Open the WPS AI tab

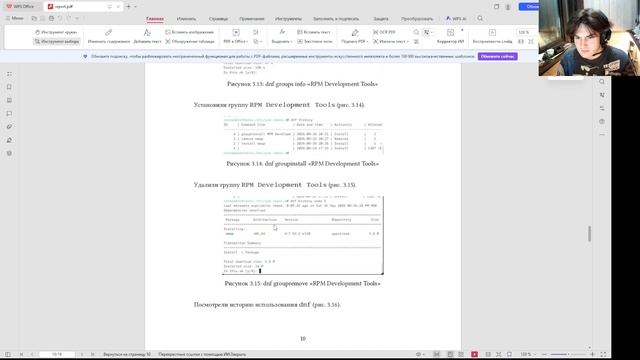(x=456, y=19)
